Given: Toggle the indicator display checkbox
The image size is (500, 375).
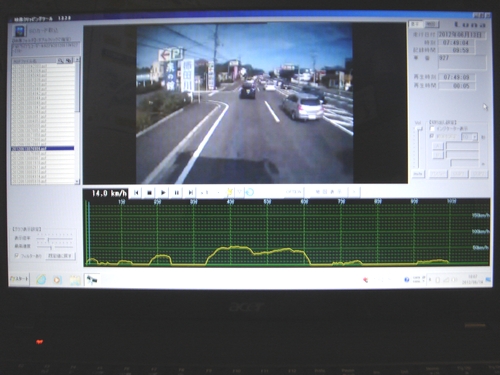Looking at the screenshot, I should click(x=432, y=129).
